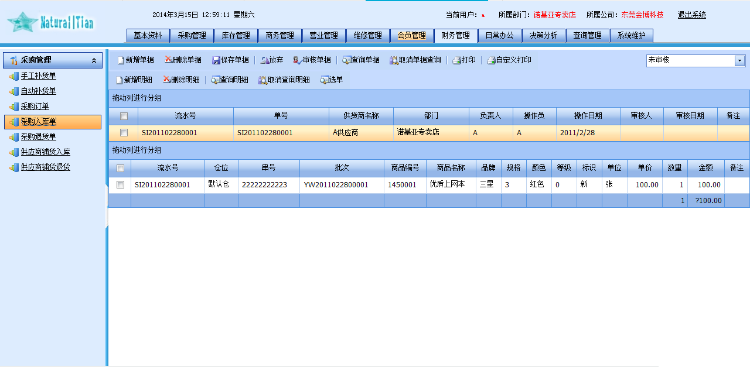750x367 pixels.
Task: Switch to the 决策分析 tab
Action: (543, 35)
